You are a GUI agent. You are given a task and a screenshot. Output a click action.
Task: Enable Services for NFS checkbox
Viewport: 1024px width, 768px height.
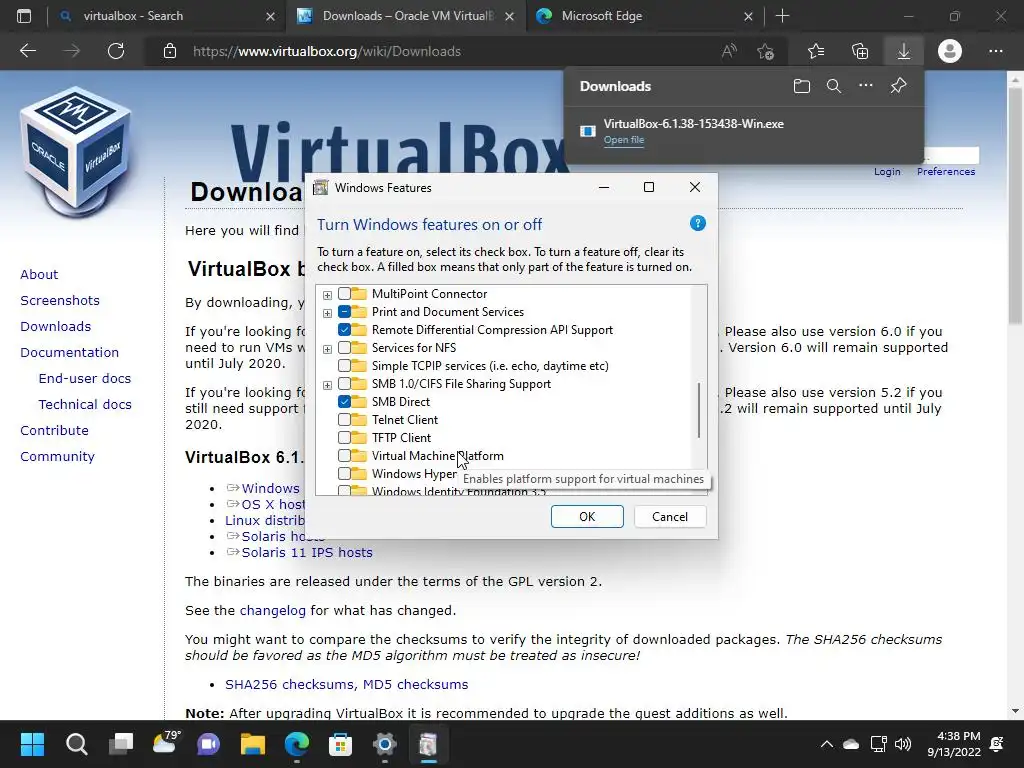tap(344, 348)
